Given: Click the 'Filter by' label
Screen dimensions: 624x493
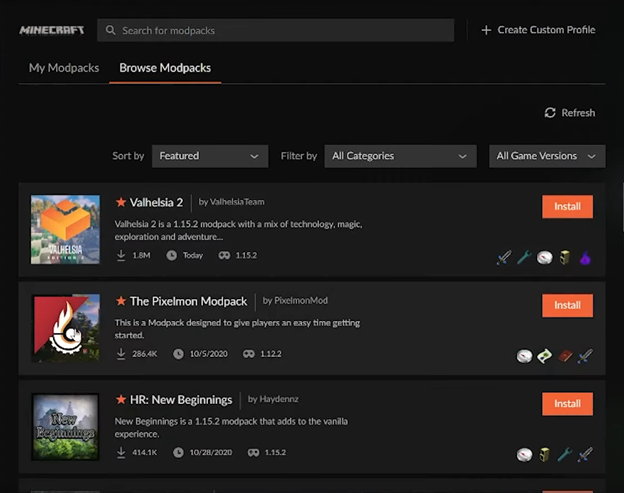Looking at the screenshot, I should pos(299,156).
